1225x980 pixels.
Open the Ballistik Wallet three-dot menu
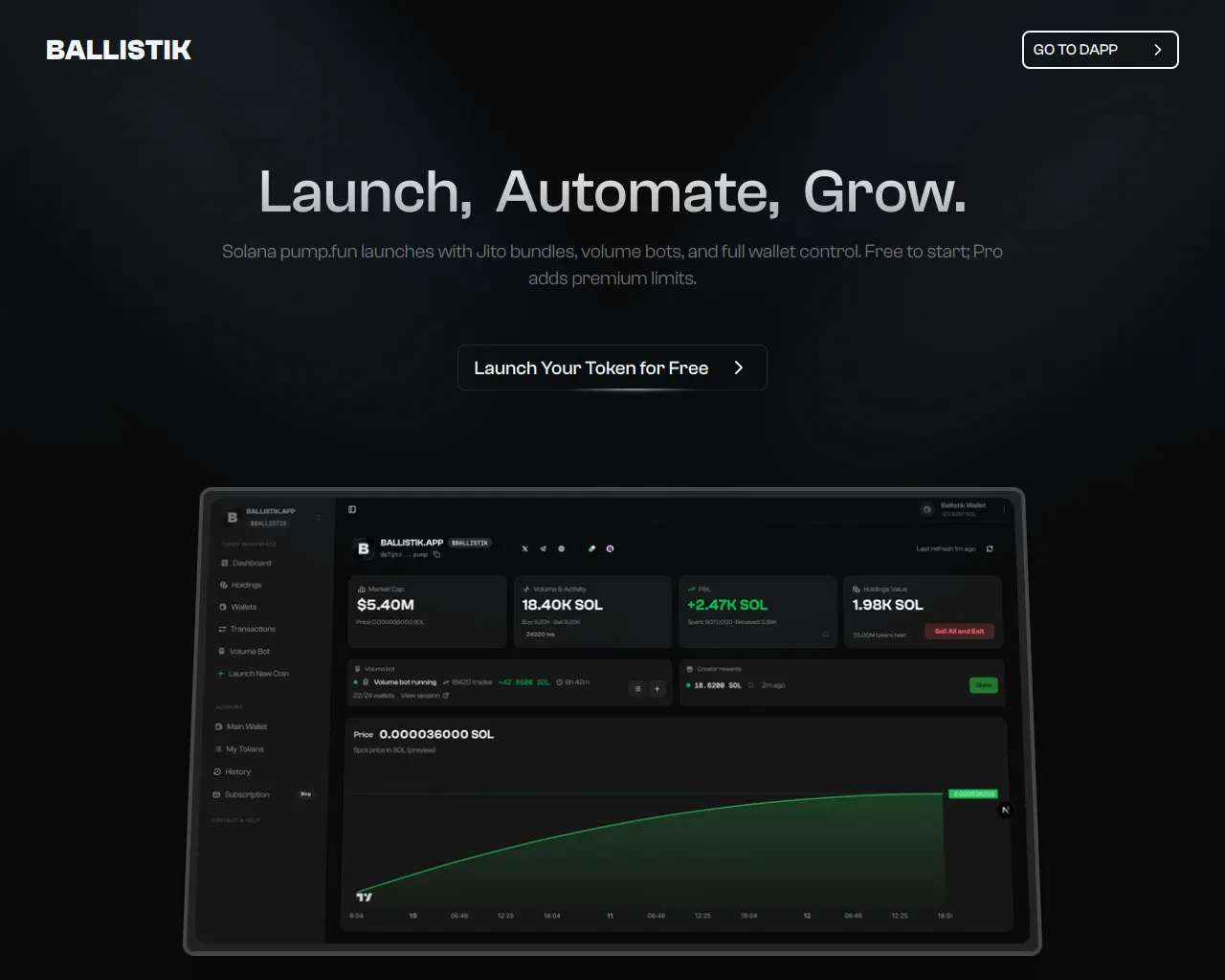pyautogui.click(x=1004, y=509)
